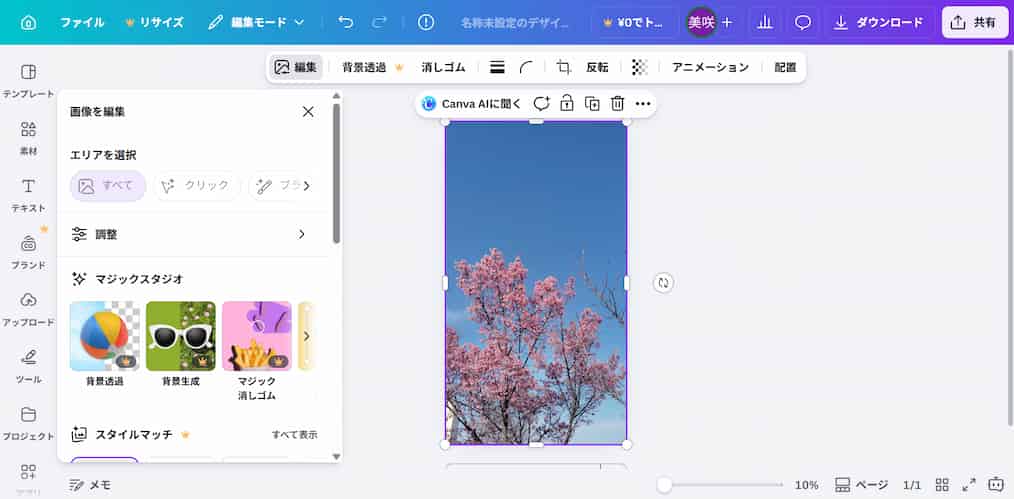Enter fullscreen with expand arrows icon
1014x499 pixels.
[x=969, y=485]
